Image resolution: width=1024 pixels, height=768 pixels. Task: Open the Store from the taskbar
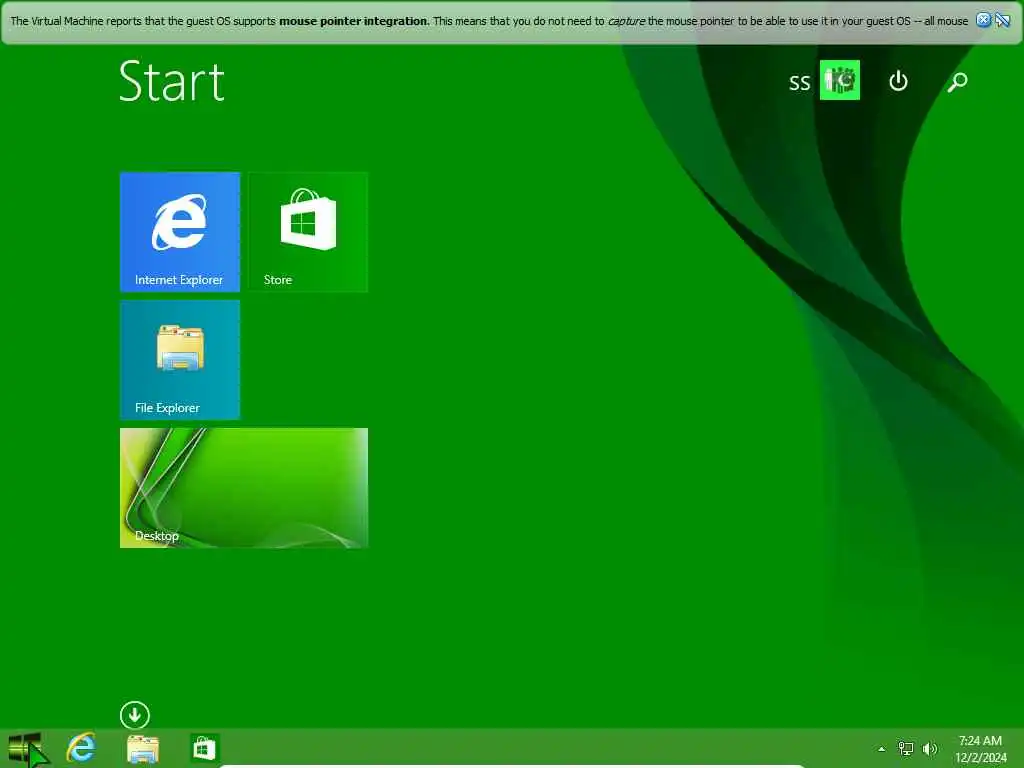[x=204, y=748]
